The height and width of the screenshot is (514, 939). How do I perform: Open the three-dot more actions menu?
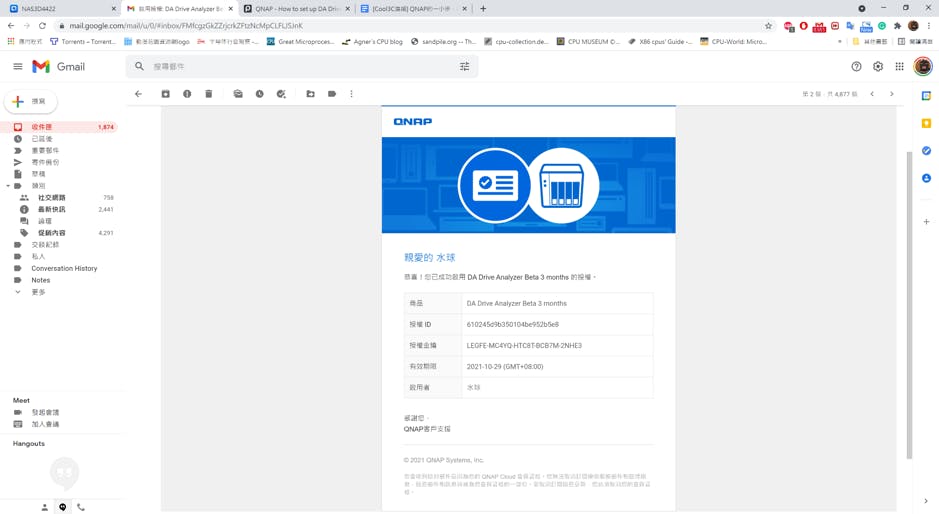352,94
